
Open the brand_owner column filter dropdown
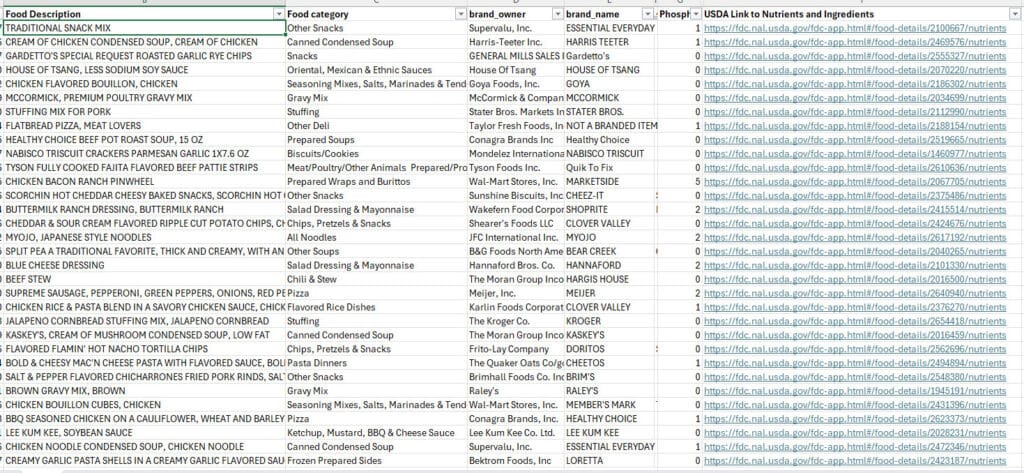pyautogui.click(x=558, y=14)
